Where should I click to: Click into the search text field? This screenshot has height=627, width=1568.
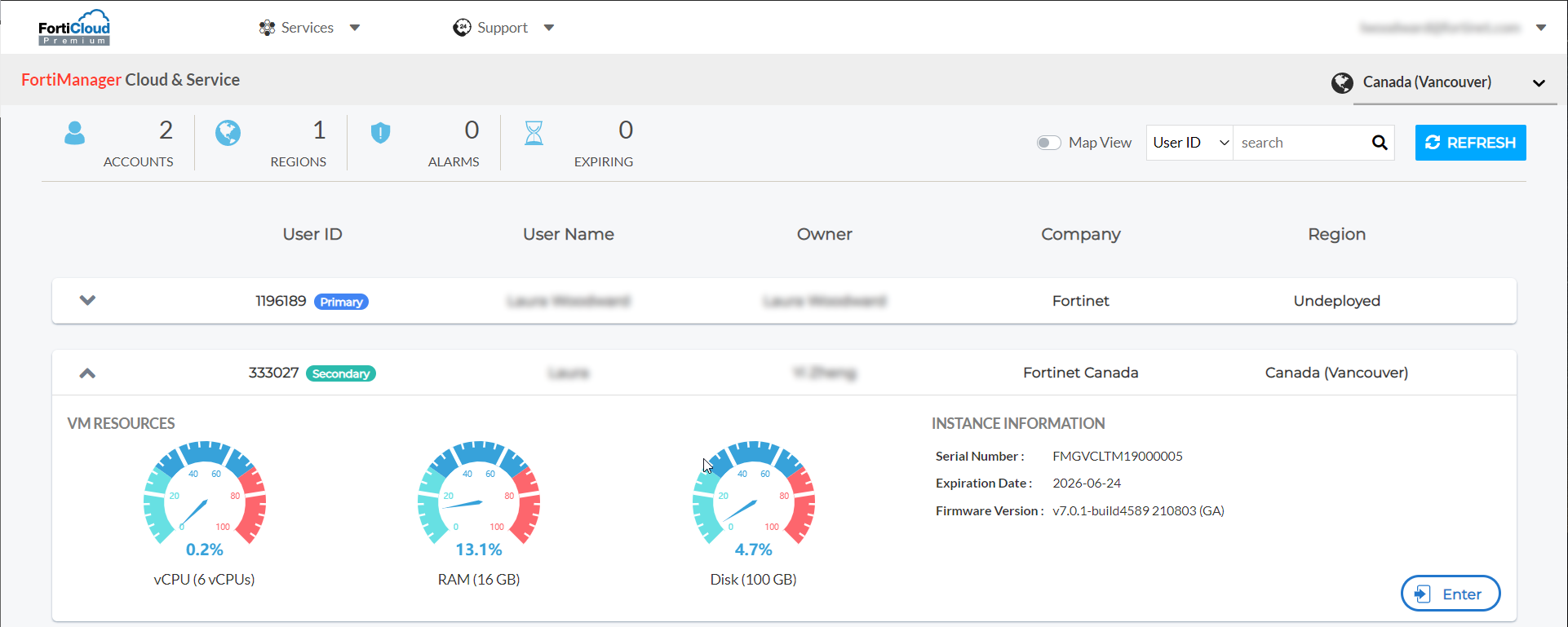(1300, 143)
